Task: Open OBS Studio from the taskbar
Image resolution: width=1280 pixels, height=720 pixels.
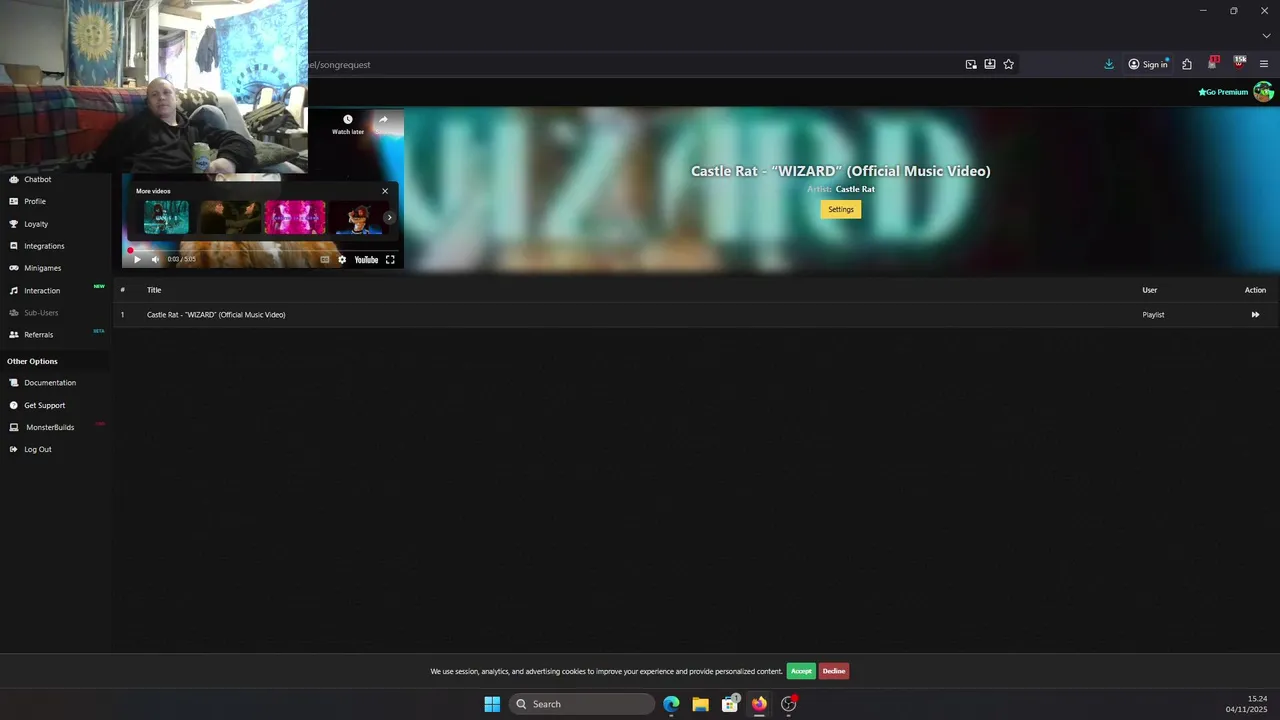Action: (x=789, y=704)
